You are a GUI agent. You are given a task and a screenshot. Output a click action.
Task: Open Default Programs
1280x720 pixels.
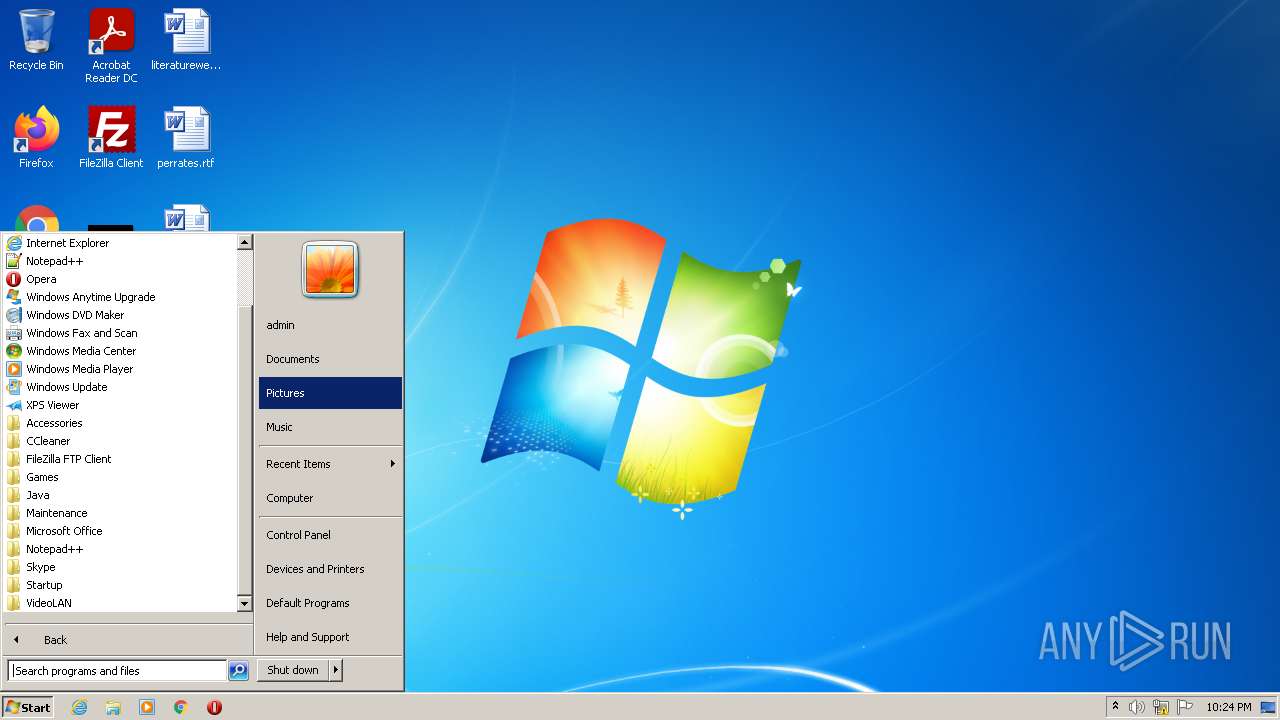(330, 603)
